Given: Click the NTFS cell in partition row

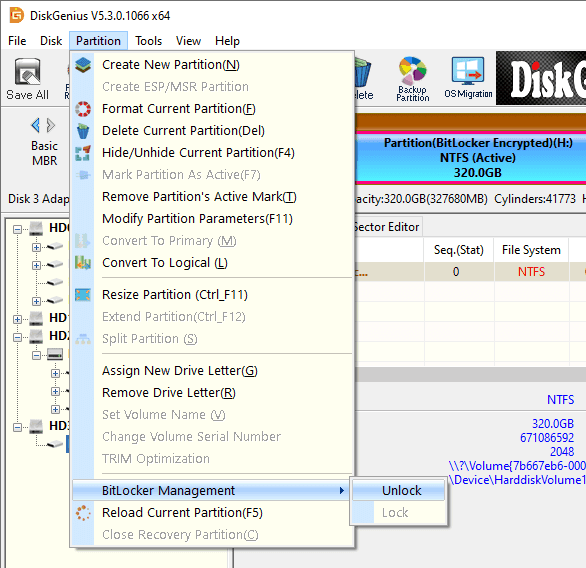Looking at the screenshot, I should [531, 272].
